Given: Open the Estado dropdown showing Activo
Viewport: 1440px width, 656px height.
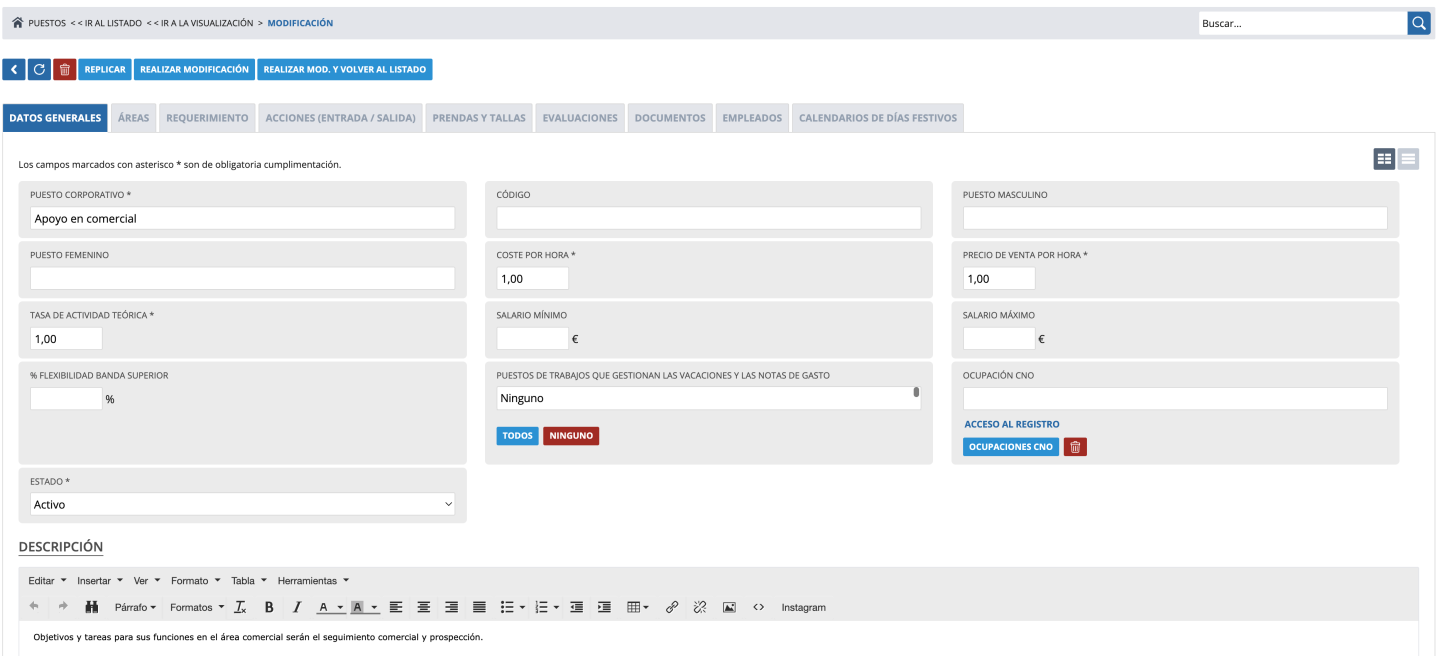Looking at the screenshot, I should coord(242,505).
